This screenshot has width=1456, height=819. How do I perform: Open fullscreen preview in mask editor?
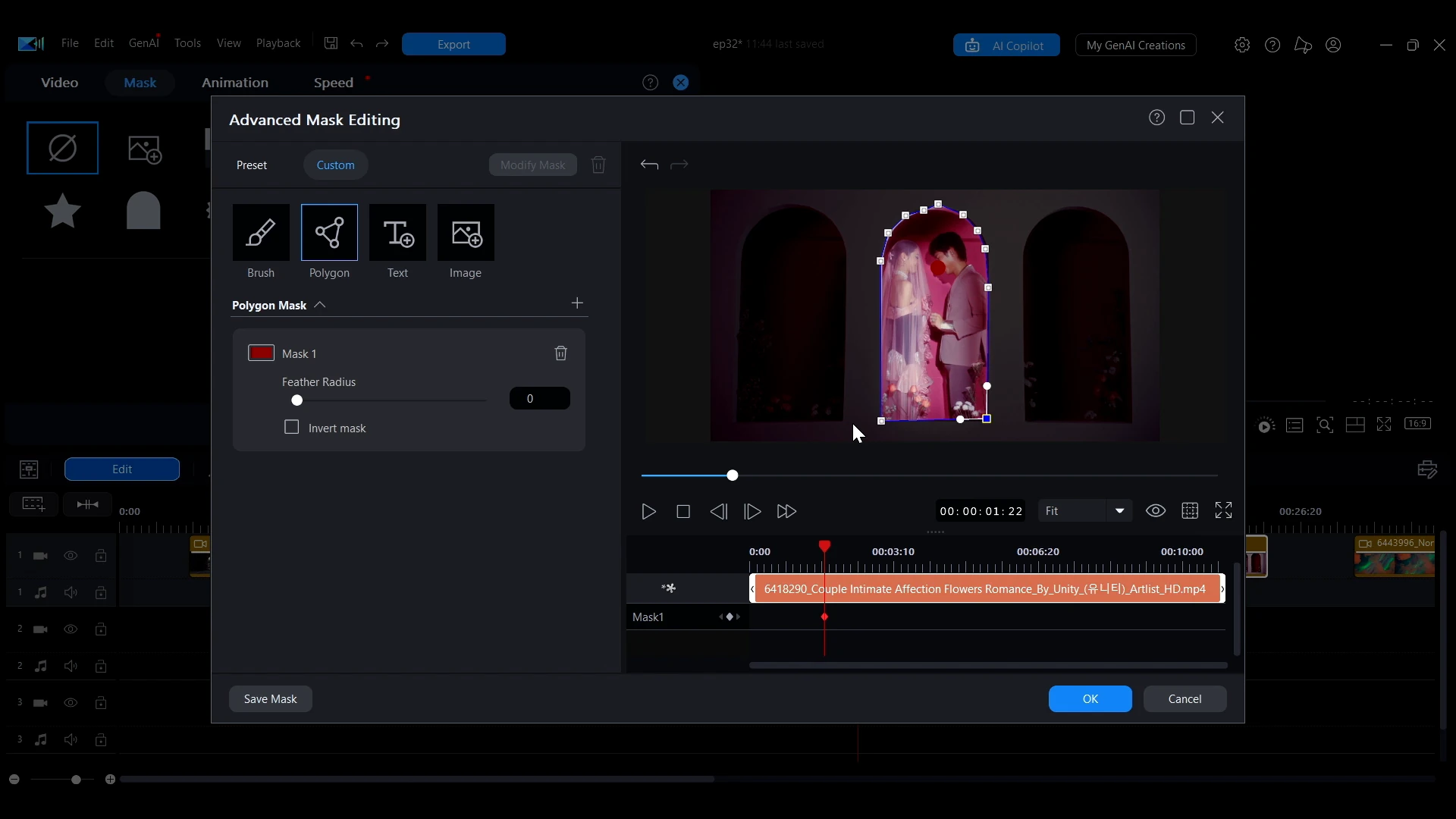point(1224,510)
